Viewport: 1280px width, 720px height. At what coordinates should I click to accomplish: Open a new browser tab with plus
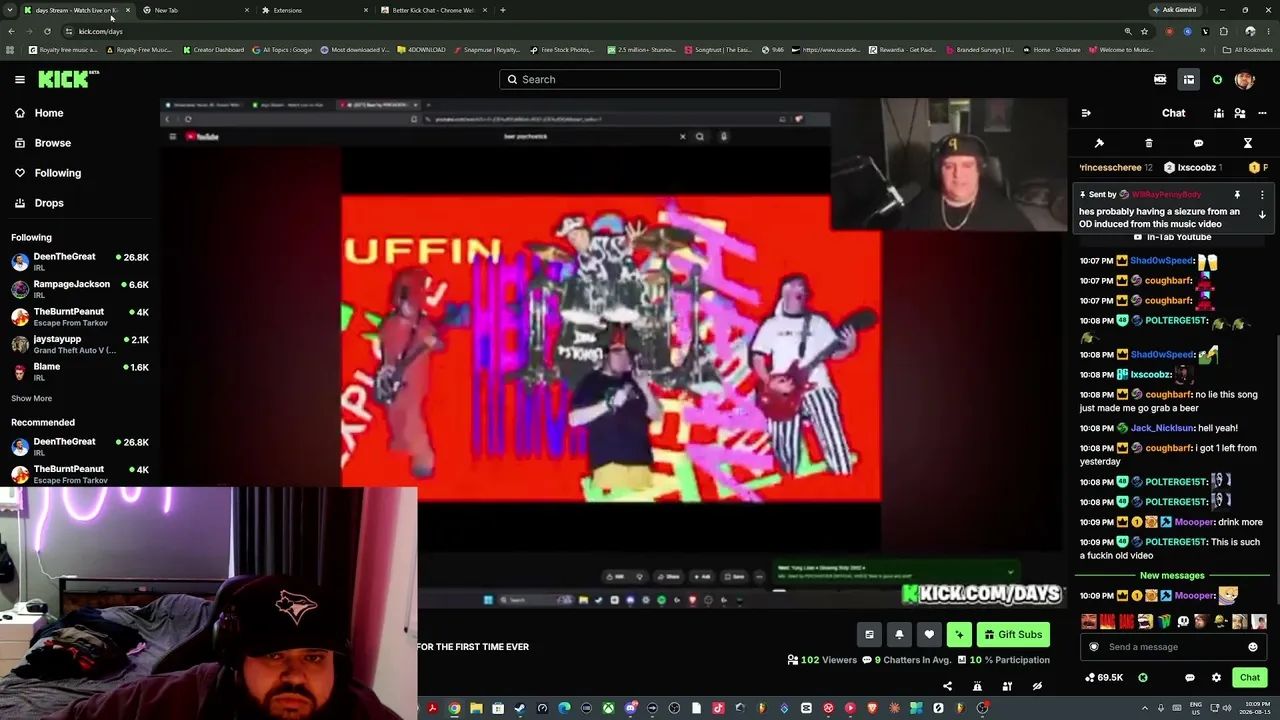[x=502, y=10]
